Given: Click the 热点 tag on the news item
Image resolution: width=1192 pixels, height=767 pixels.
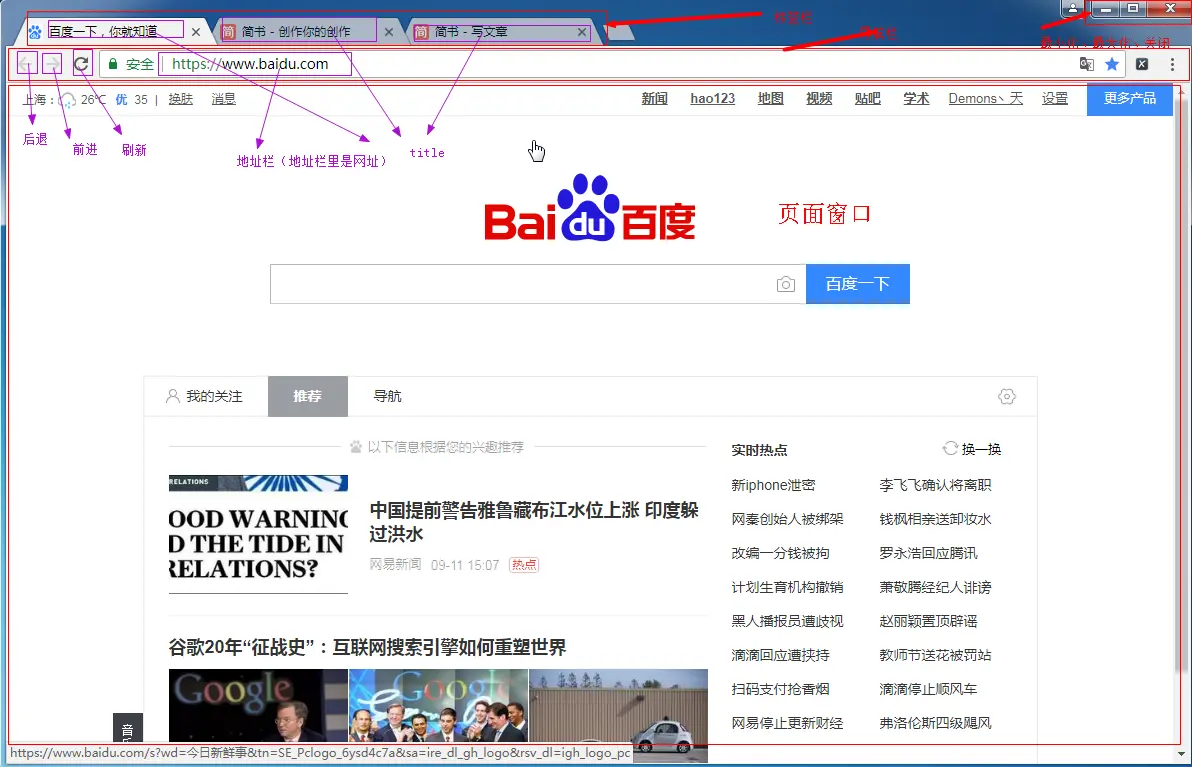Looking at the screenshot, I should click(524, 565).
